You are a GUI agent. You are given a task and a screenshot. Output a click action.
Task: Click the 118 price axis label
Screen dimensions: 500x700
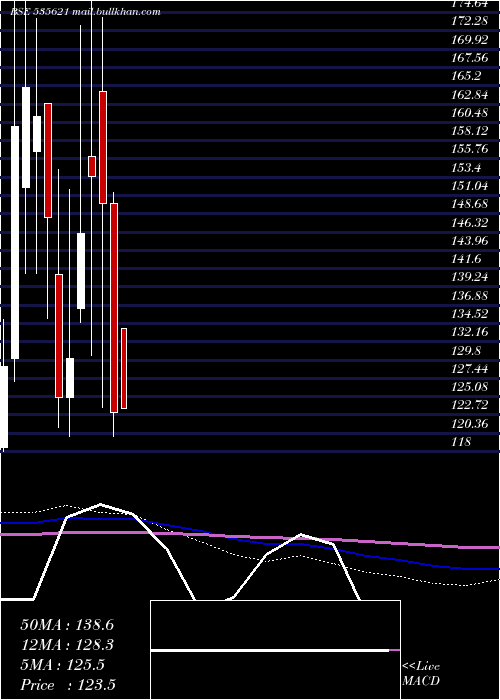click(x=461, y=442)
